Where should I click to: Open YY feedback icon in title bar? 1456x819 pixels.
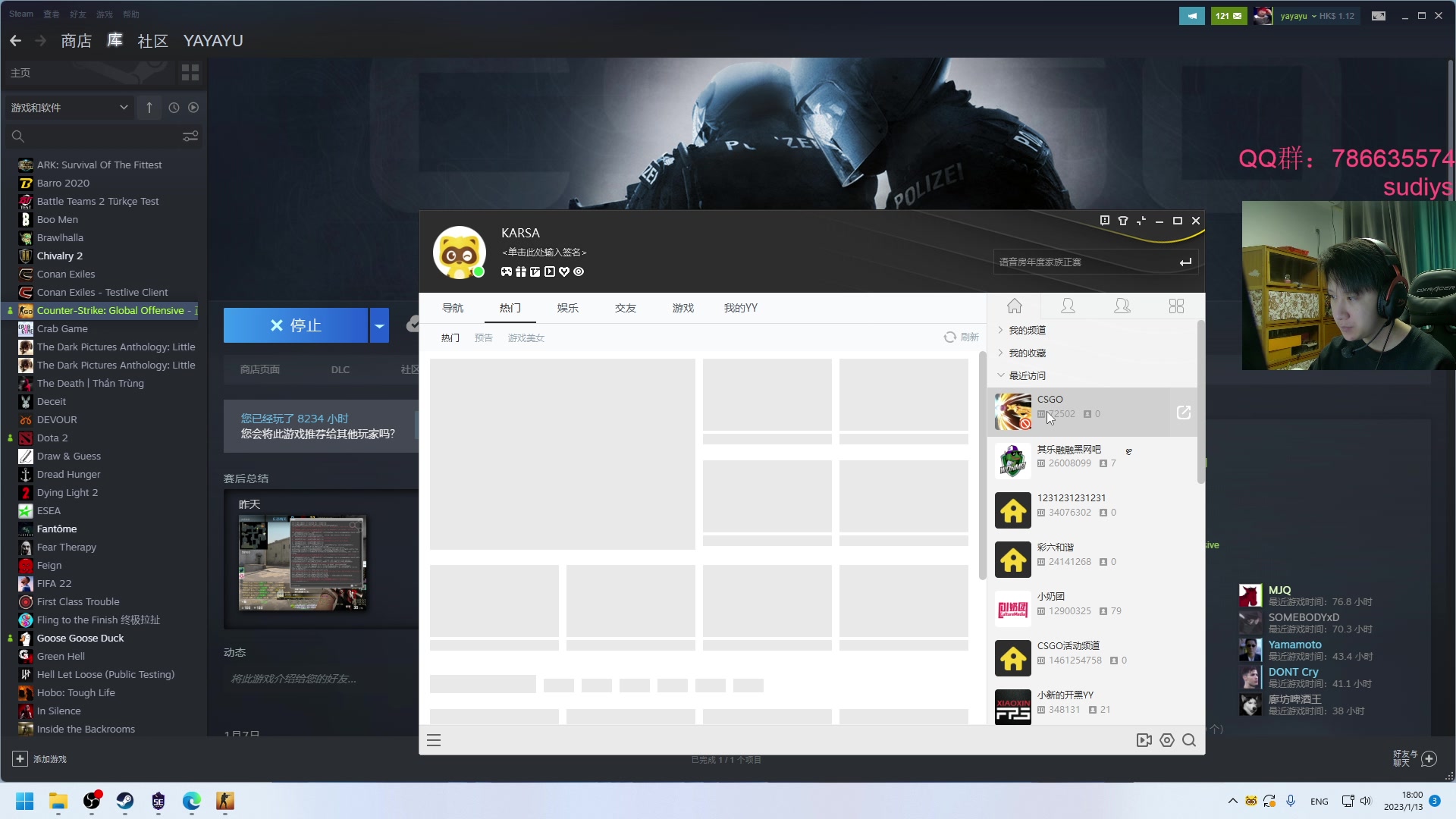(1105, 221)
